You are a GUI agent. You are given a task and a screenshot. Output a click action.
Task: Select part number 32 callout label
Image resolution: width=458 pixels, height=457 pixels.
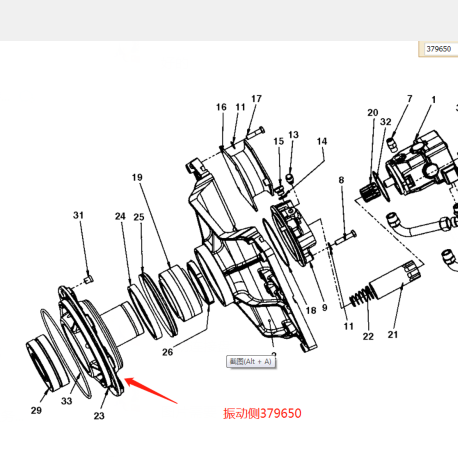click(x=386, y=122)
